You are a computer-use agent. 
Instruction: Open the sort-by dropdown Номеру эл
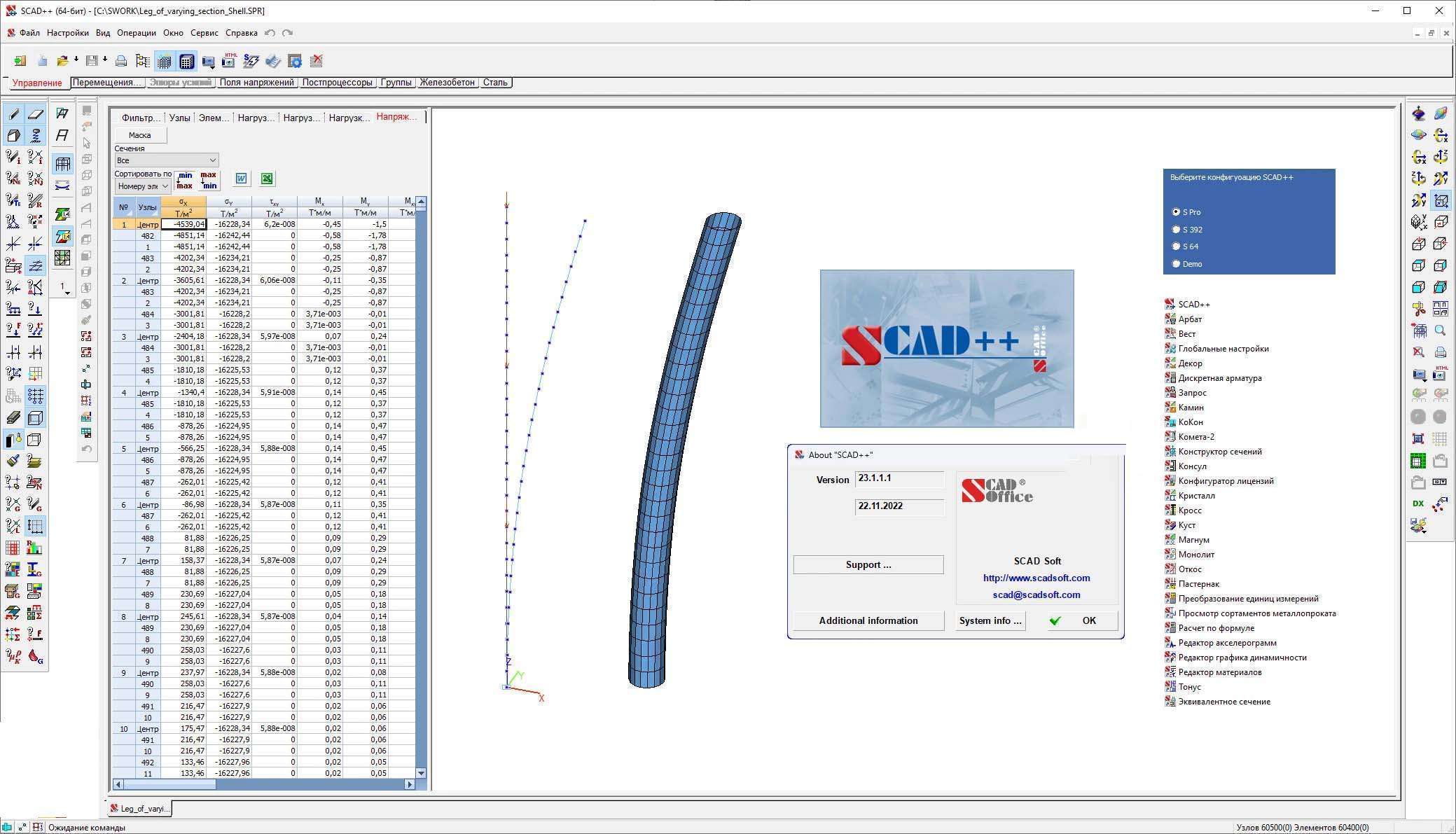pyautogui.click(x=142, y=186)
